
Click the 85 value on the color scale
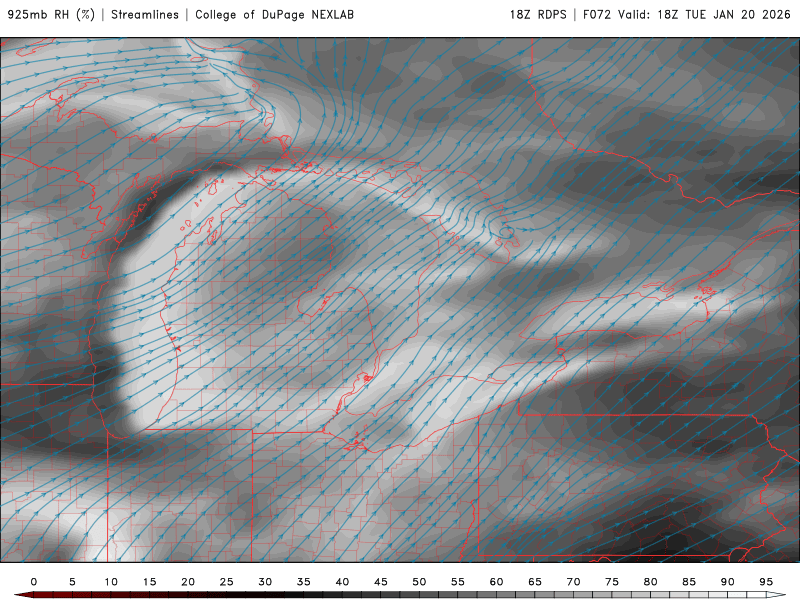tap(689, 582)
